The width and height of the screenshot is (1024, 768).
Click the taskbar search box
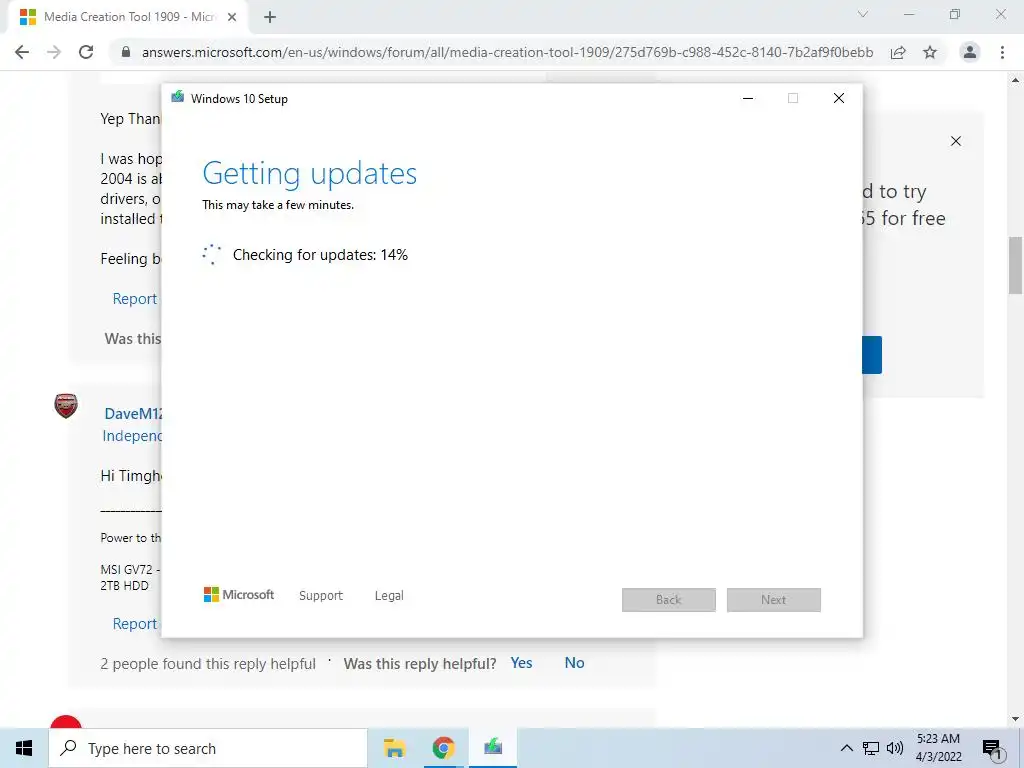point(208,748)
